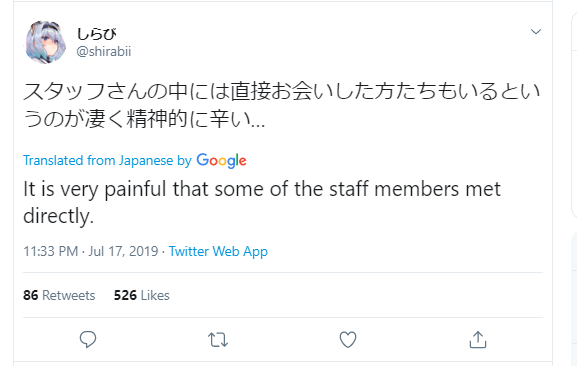Open shirabii's profile avatar picture

[46, 42]
